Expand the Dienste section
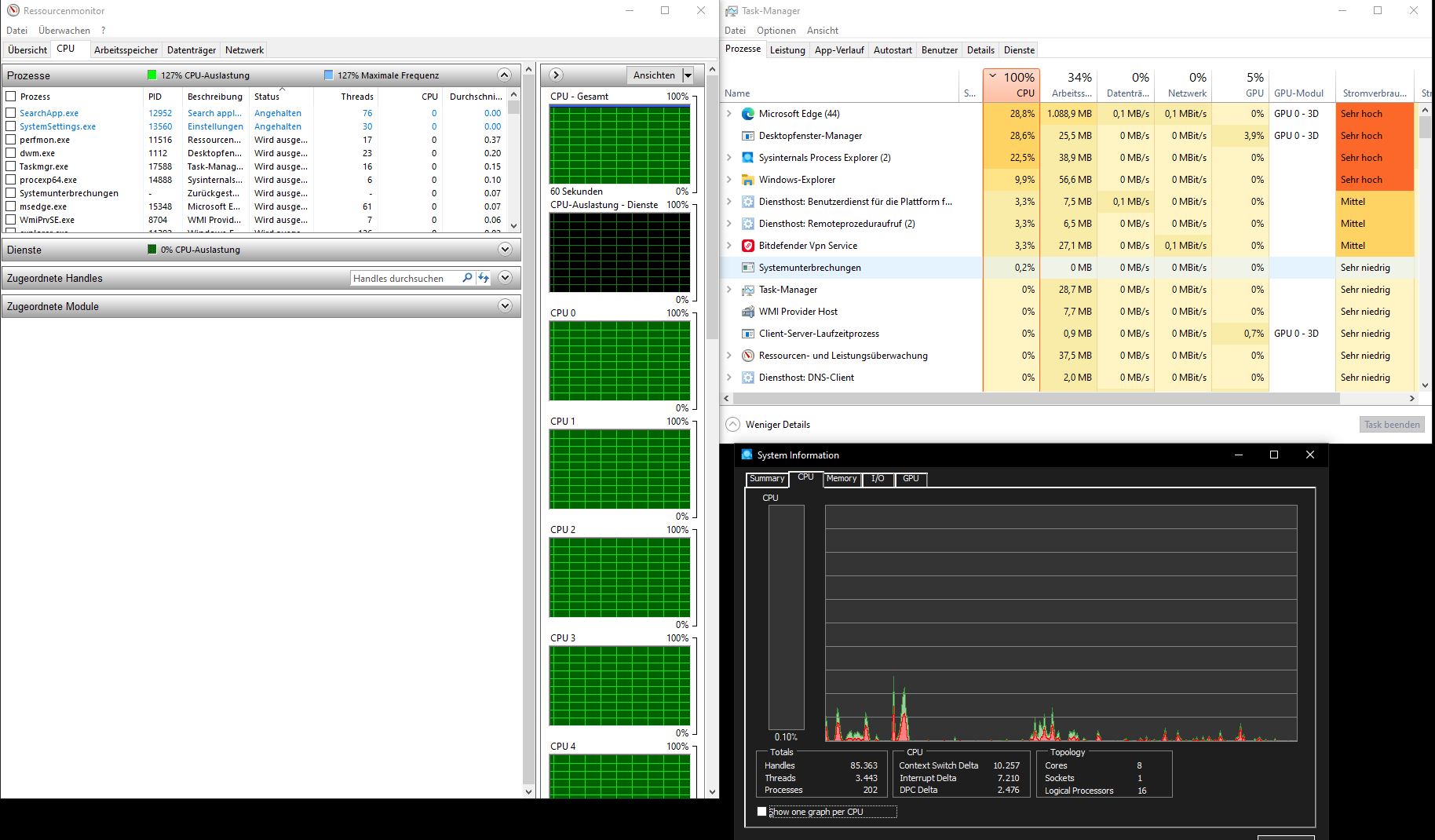The height and width of the screenshot is (840, 1435). tap(505, 250)
